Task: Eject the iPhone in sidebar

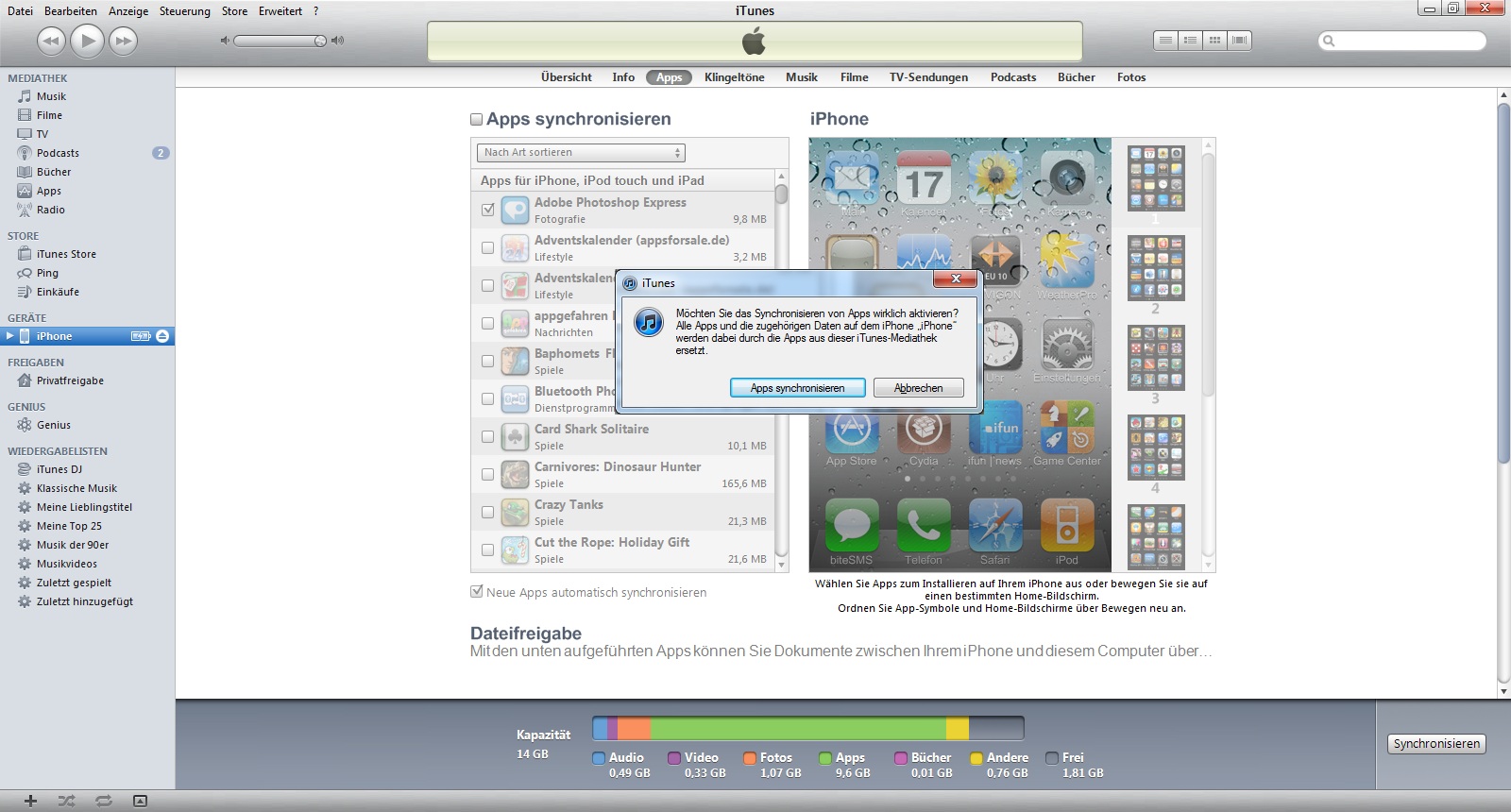Action: (x=162, y=336)
